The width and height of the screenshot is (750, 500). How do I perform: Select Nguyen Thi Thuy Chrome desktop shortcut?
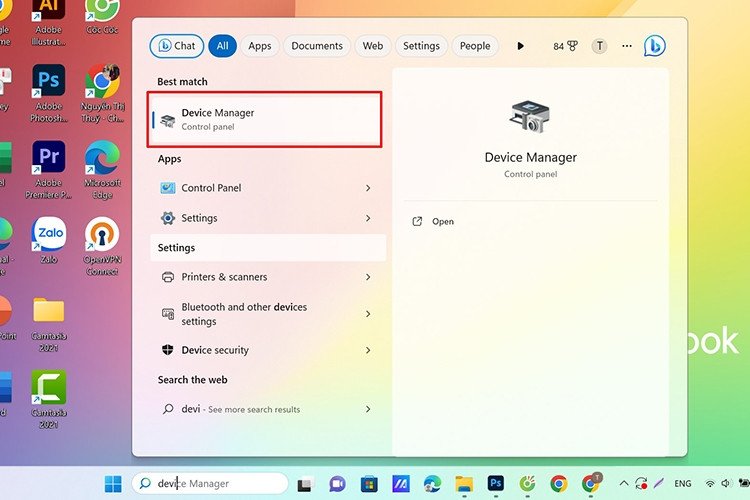pos(102,93)
